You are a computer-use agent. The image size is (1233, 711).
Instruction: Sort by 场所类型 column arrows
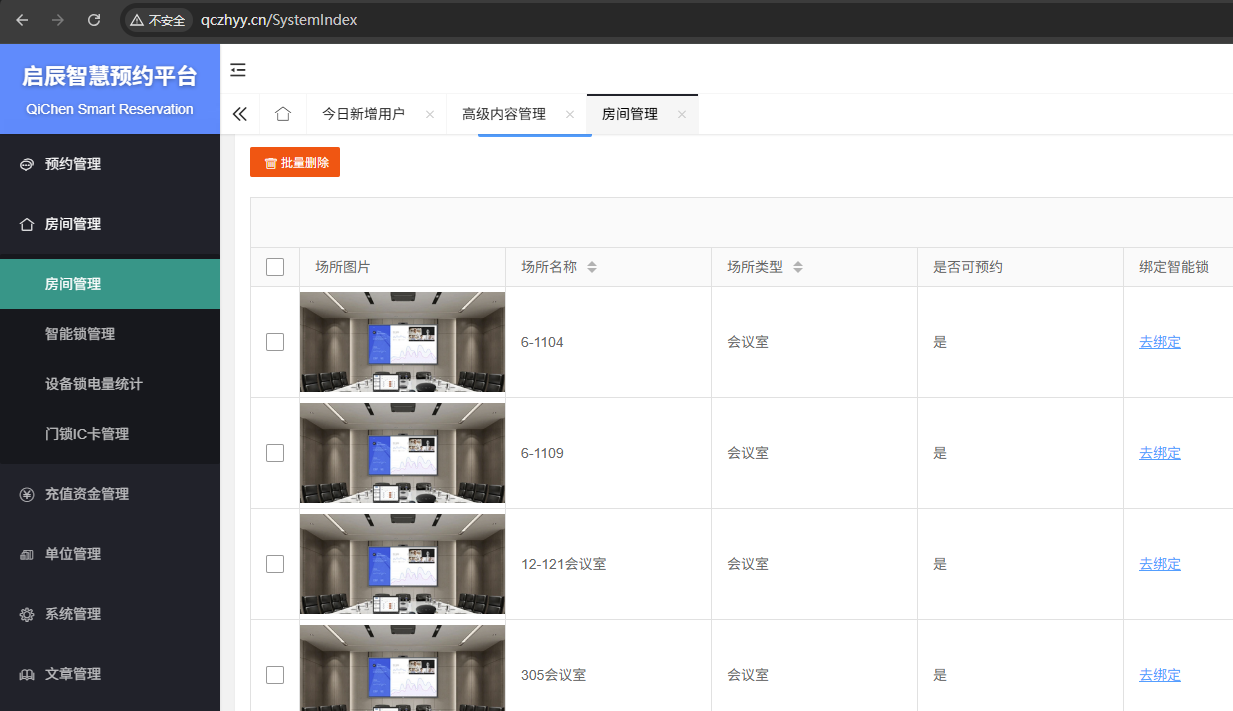click(798, 267)
